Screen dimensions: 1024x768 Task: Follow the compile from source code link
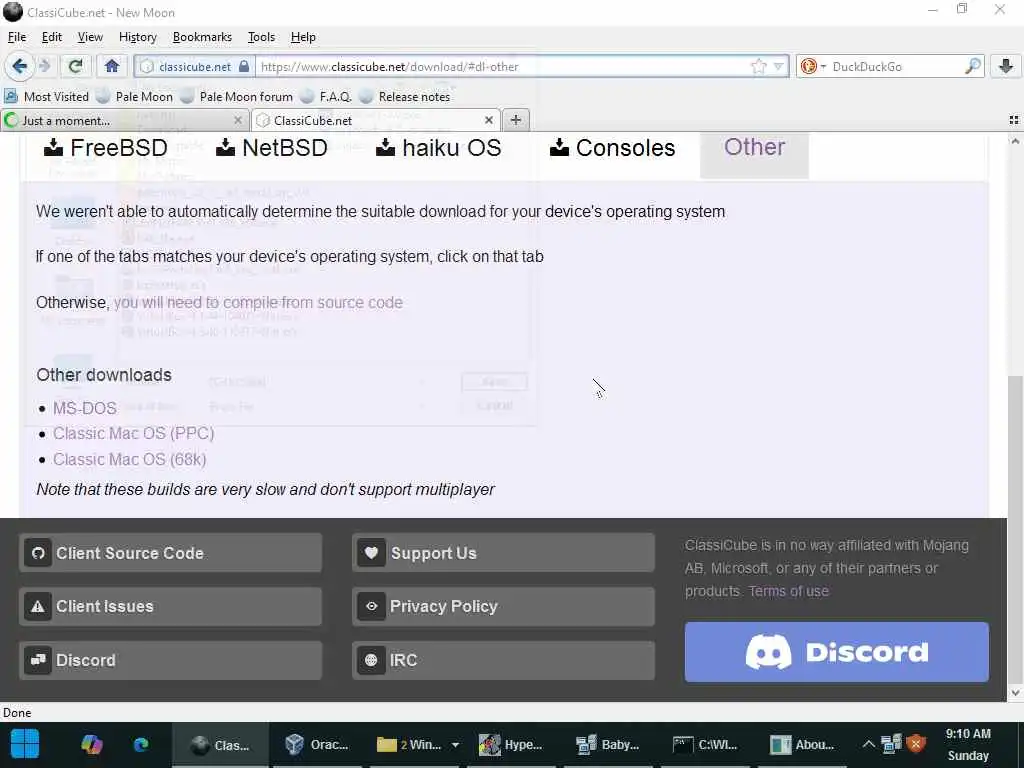258,302
